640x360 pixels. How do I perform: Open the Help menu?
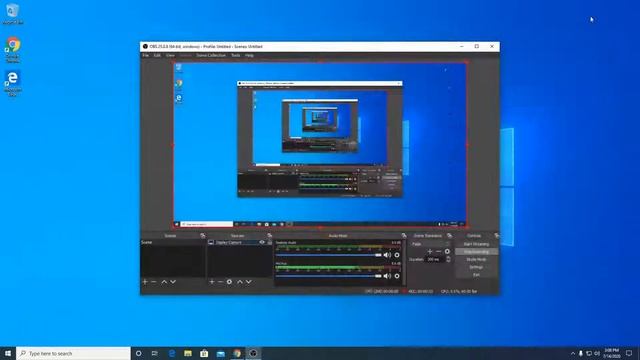click(x=249, y=55)
